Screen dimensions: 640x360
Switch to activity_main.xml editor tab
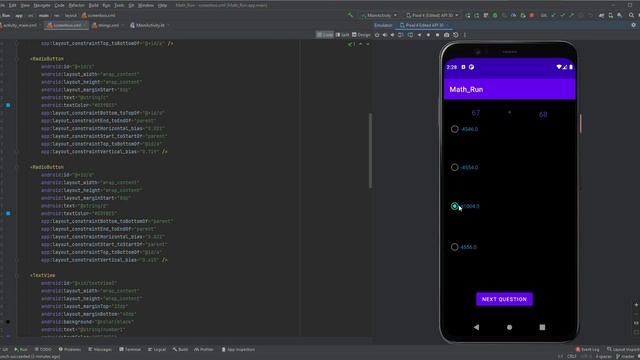click(x=20, y=25)
